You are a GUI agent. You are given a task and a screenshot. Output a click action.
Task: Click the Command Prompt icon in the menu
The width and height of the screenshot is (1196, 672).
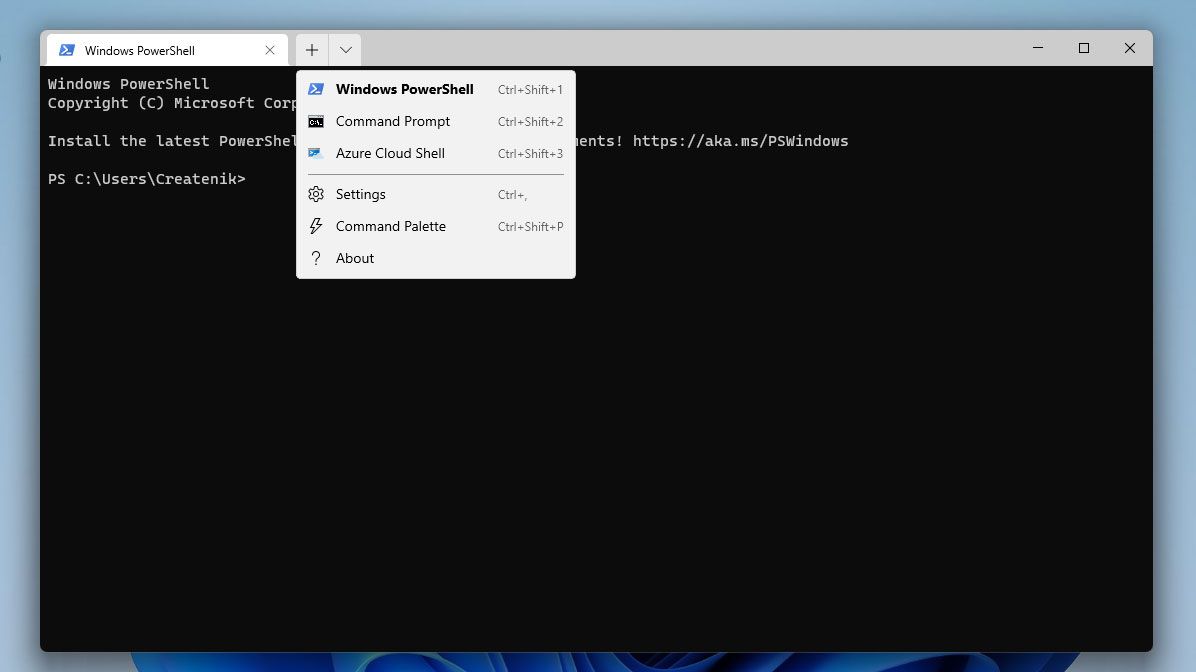click(316, 121)
